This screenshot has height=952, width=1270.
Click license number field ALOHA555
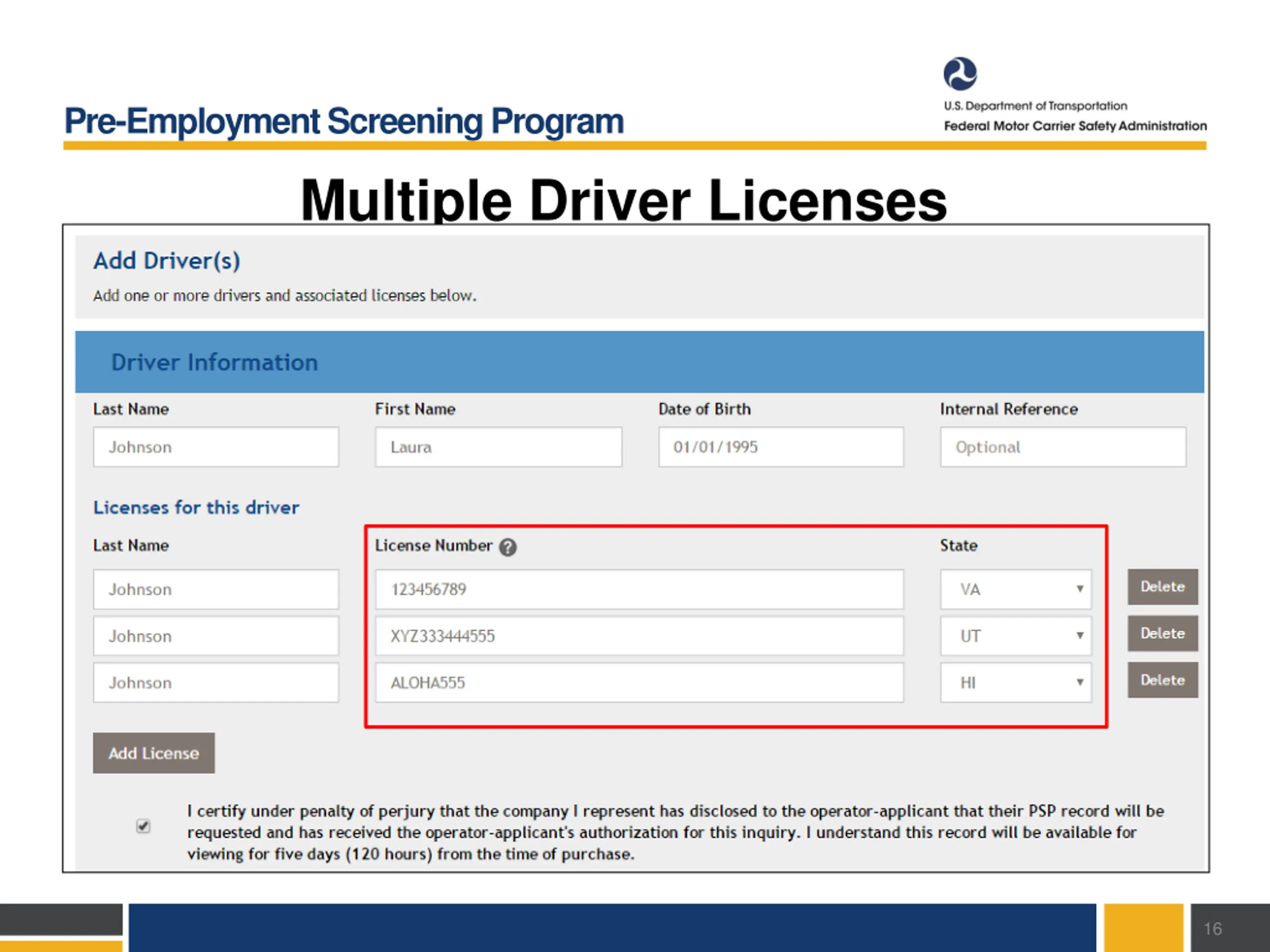639,682
